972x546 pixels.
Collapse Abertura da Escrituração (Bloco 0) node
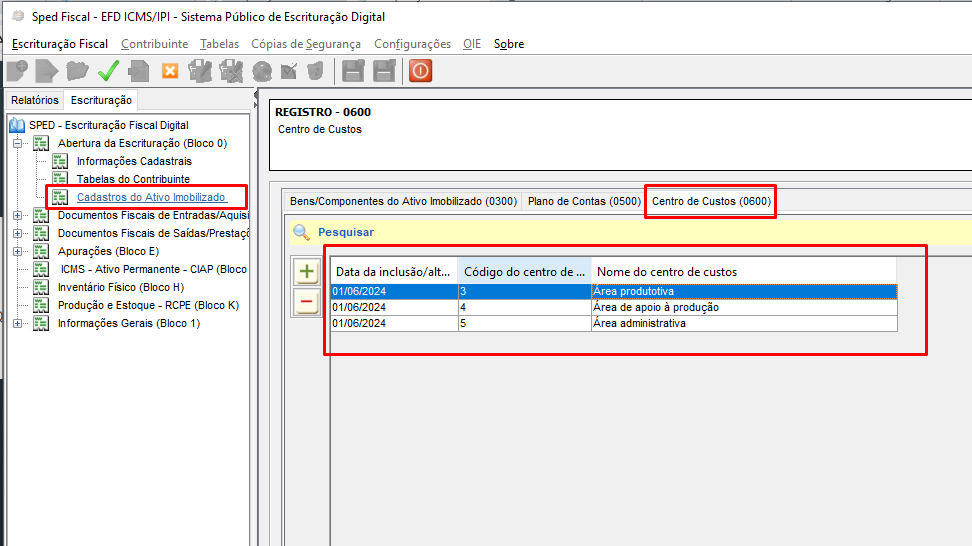pyautogui.click(x=18, y=143)
